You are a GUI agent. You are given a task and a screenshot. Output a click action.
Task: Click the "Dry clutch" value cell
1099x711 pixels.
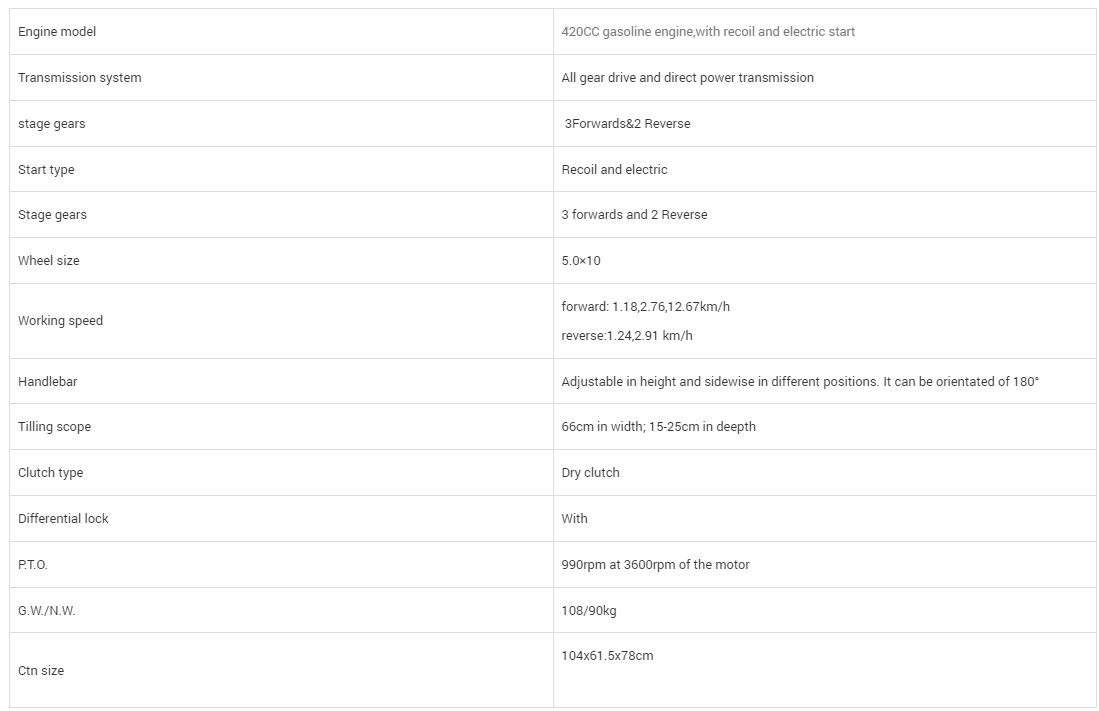pyautogui.click(x=590, y=473)
